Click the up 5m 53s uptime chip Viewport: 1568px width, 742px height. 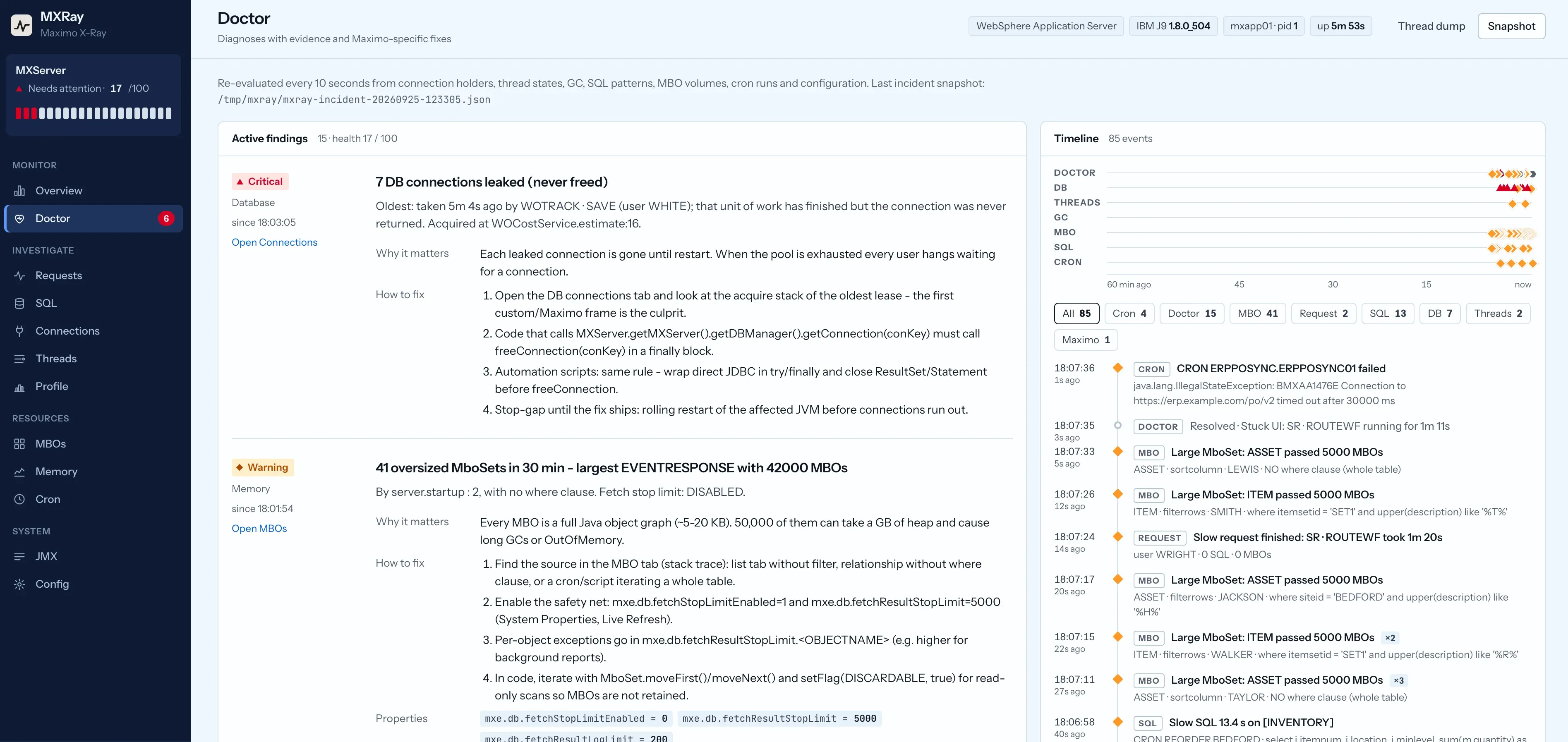(1340, 26)
